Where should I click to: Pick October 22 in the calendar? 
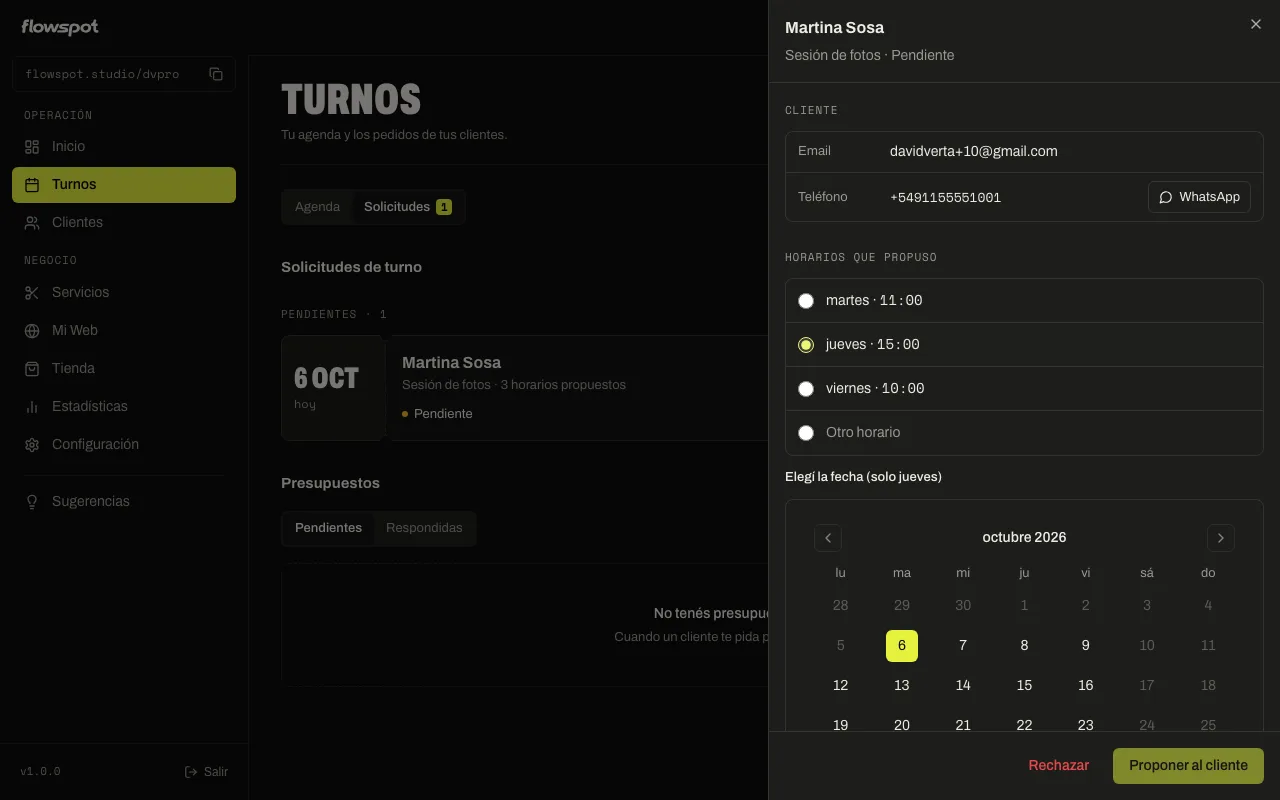point(1024,725)
